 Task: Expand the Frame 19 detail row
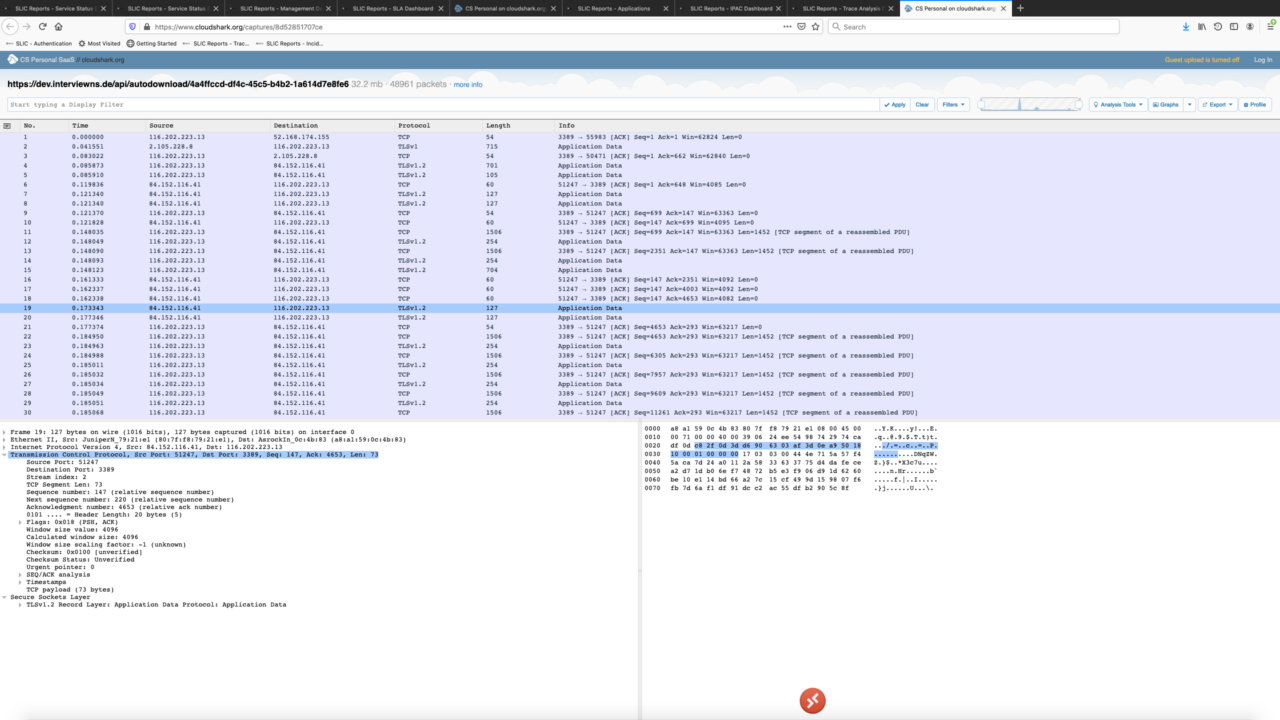pyautogui.click(x=4, y=432)
